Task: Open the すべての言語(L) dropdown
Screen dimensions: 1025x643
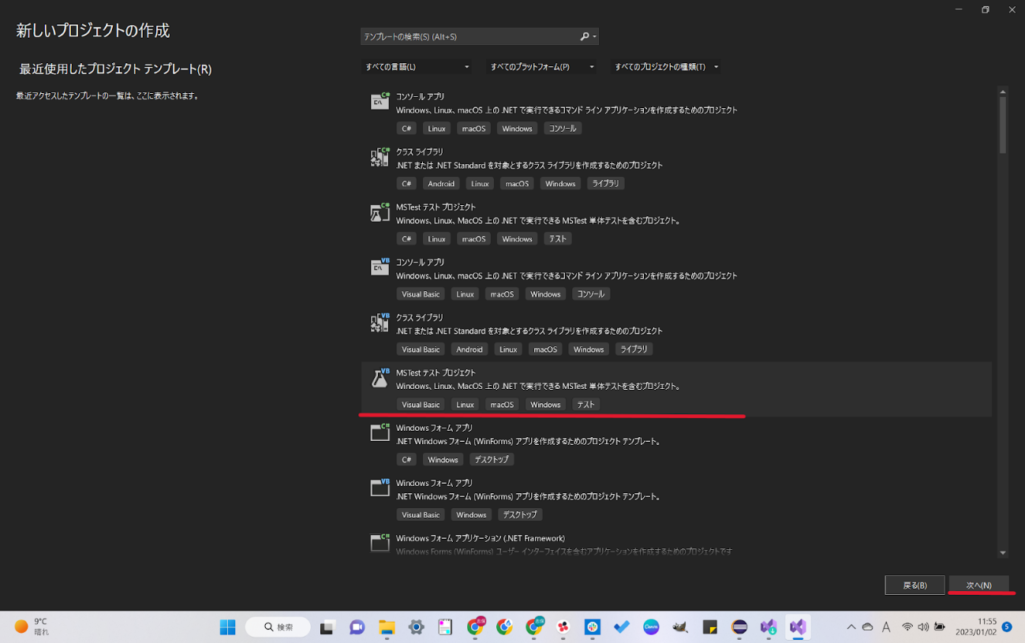Action: point(416,67)
